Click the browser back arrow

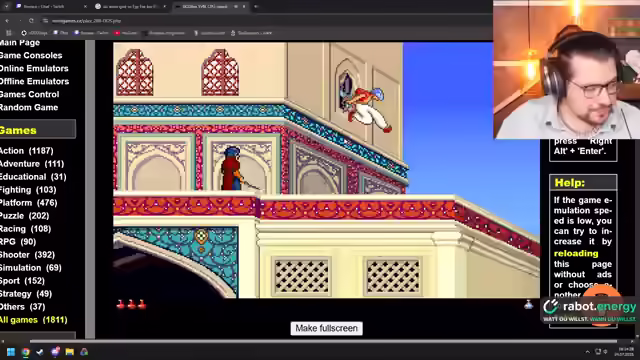coord(7,20)
